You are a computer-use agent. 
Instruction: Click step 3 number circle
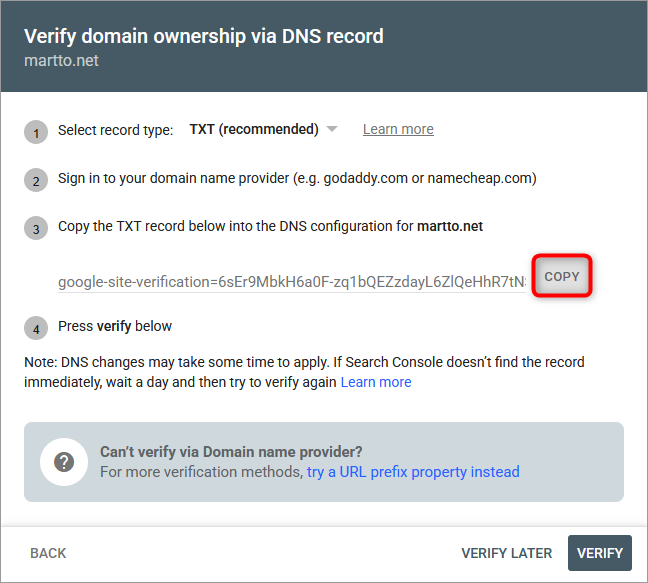pyautogui.click(x=36, y=228)
